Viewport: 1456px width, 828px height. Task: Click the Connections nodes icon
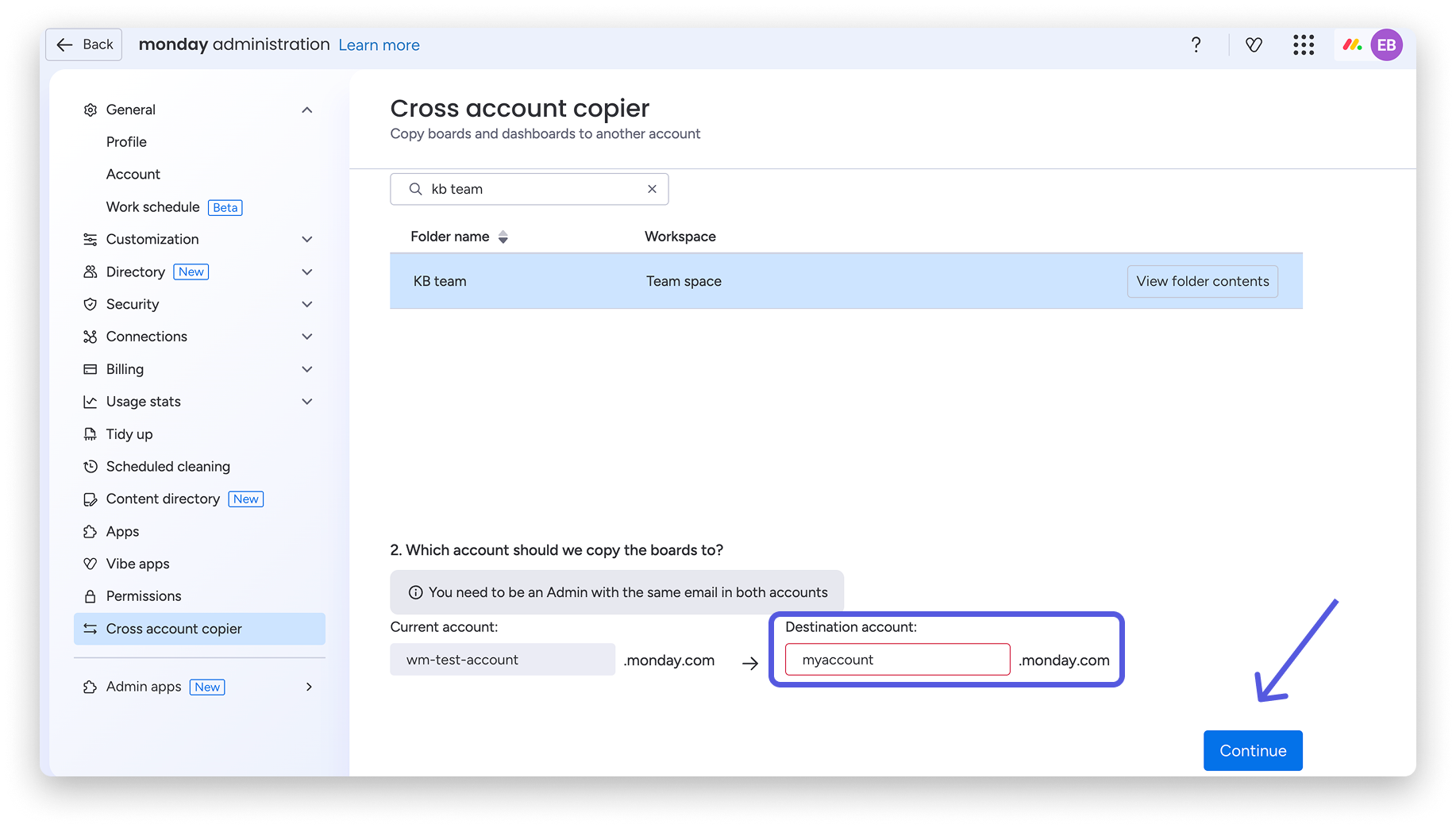pos(91,337)
